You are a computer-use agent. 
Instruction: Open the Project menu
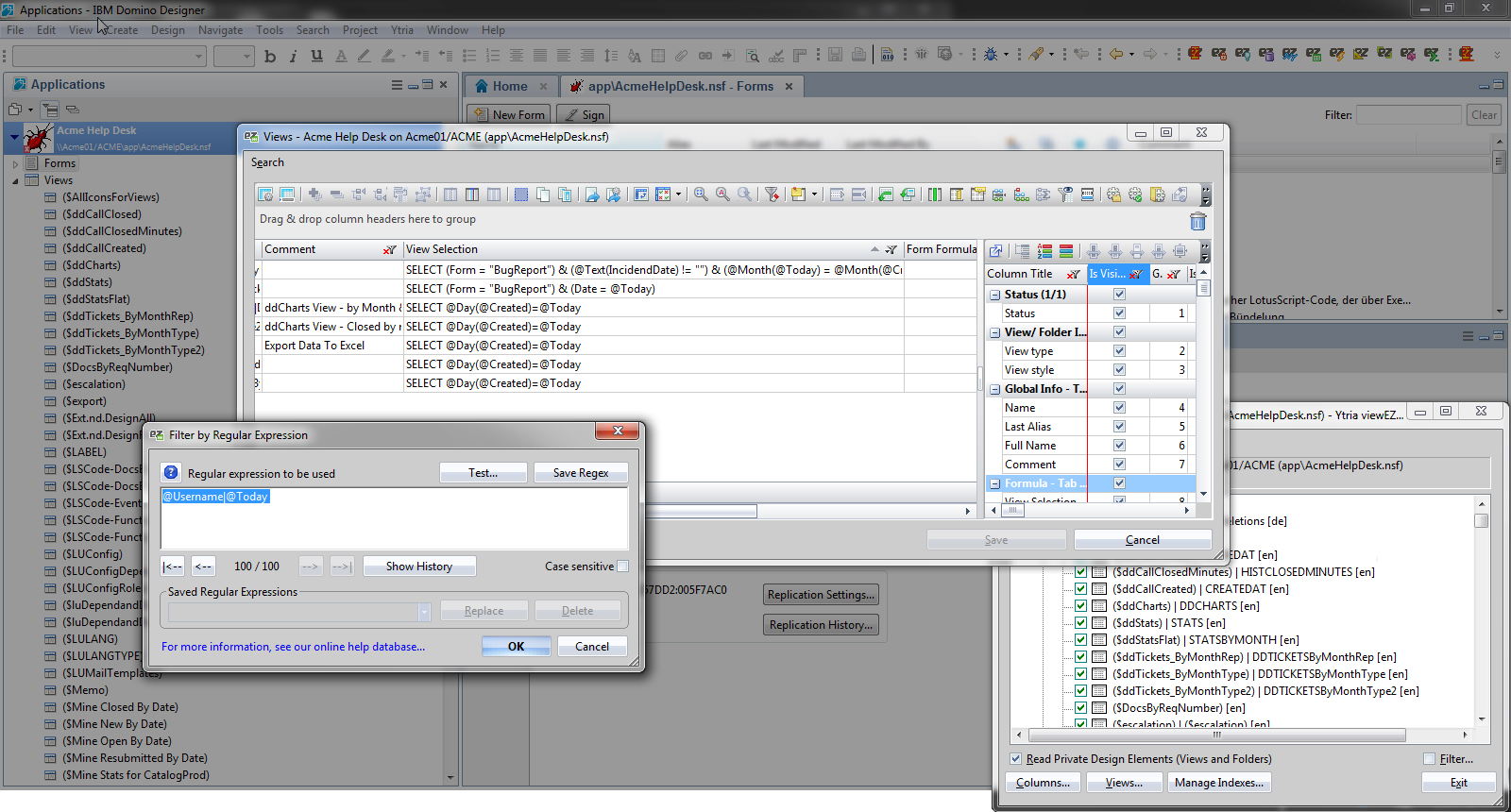point(360,30)
